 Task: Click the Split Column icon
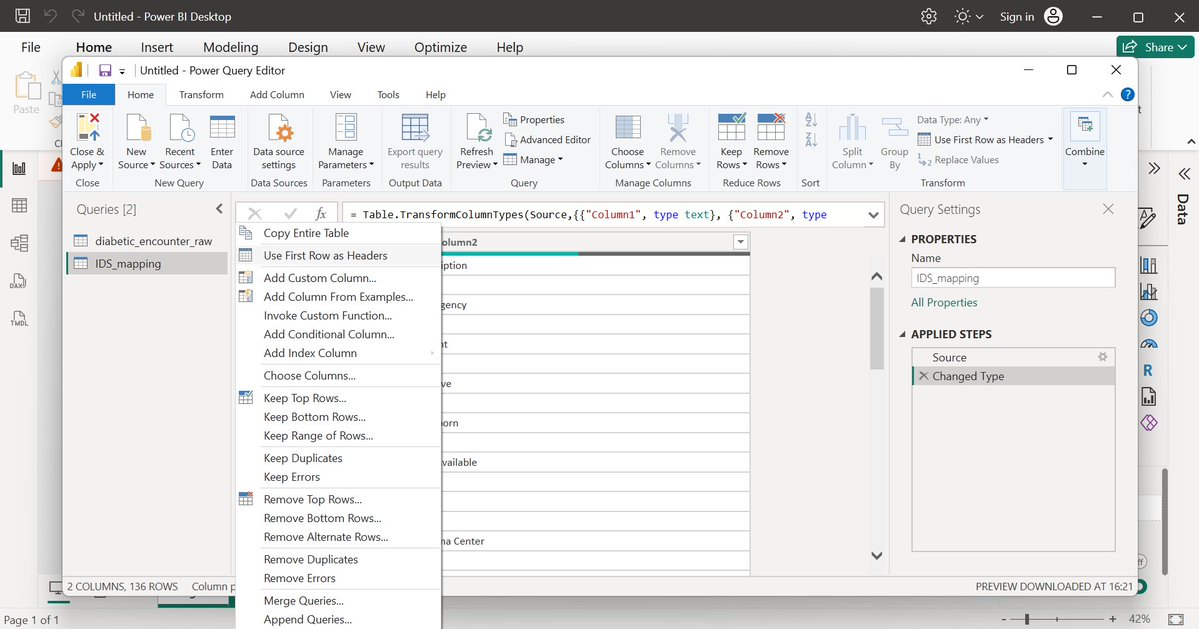pyautogui.click(x=852, y=128)
